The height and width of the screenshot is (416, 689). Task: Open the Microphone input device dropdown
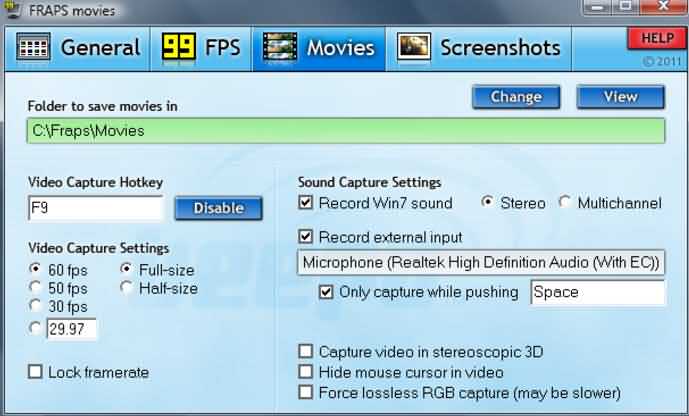(x=481, y=263)
